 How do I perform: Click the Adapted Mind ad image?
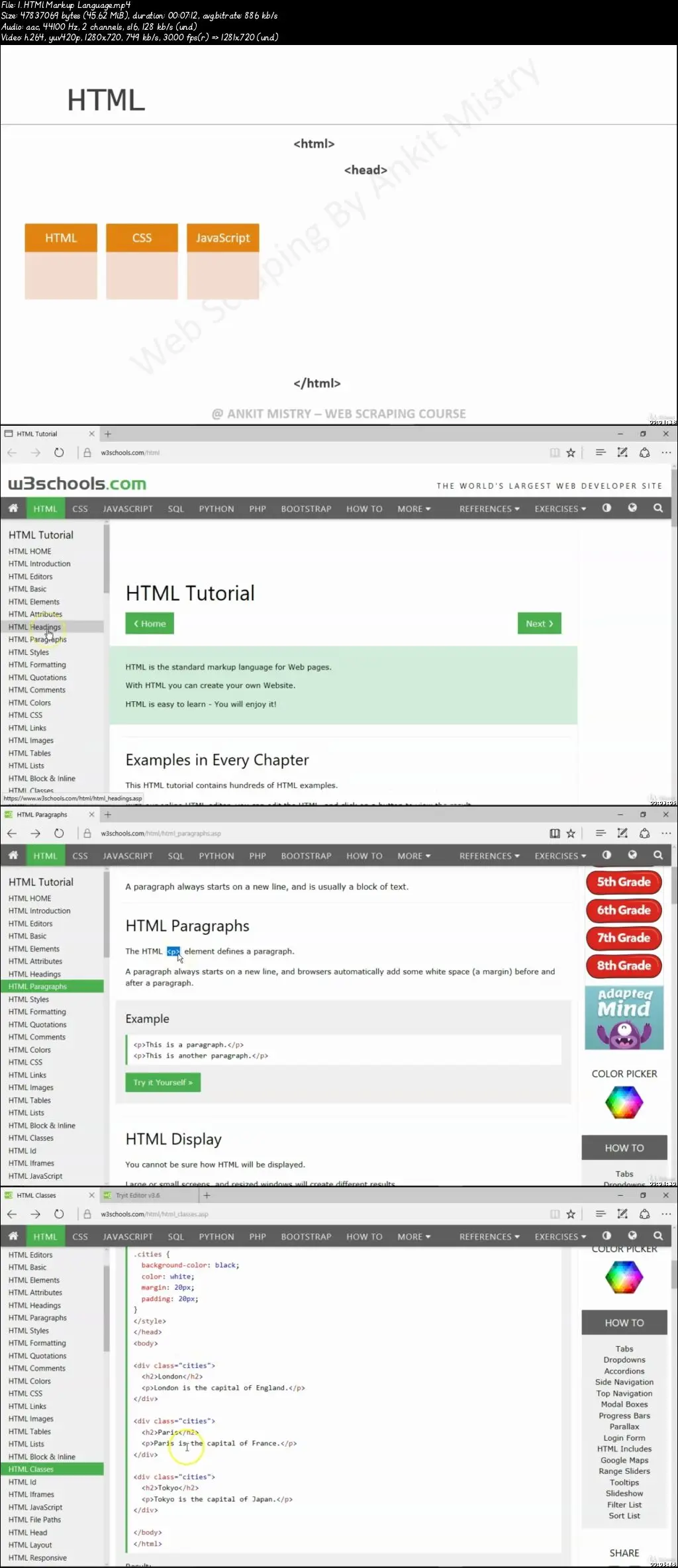pyautogui.click(x=624, y=1018)
